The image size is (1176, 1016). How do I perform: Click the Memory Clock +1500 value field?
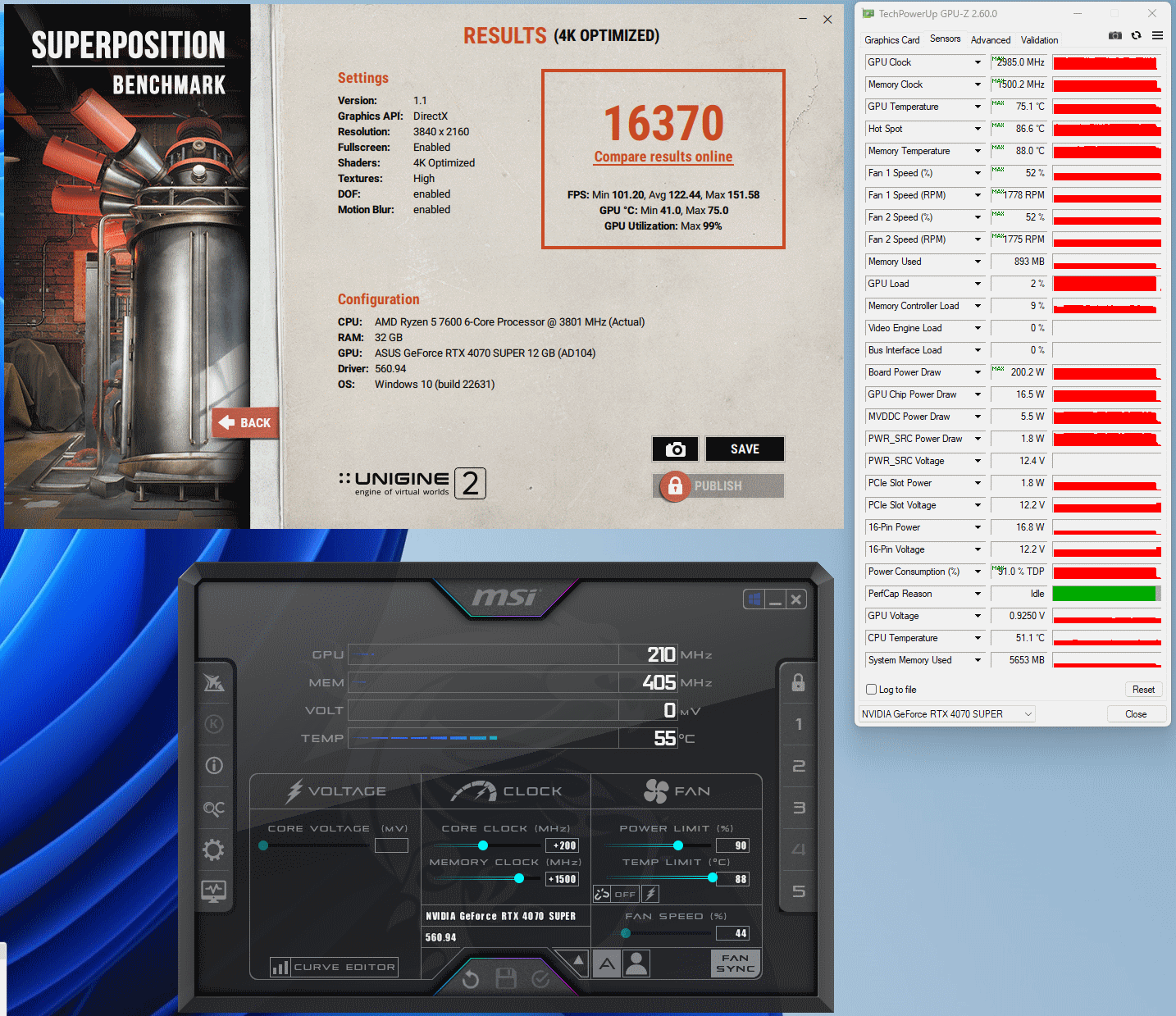[x=563, y=879]
